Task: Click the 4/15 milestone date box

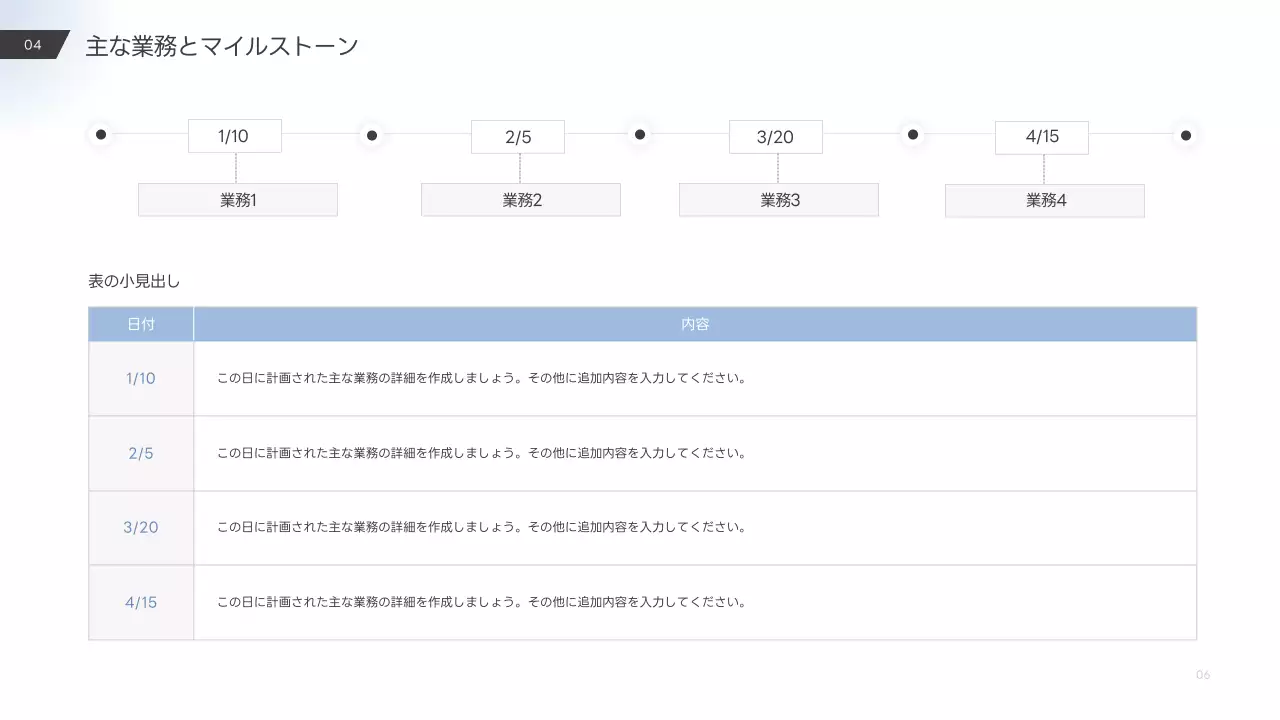Action: tap(1041, 136)
